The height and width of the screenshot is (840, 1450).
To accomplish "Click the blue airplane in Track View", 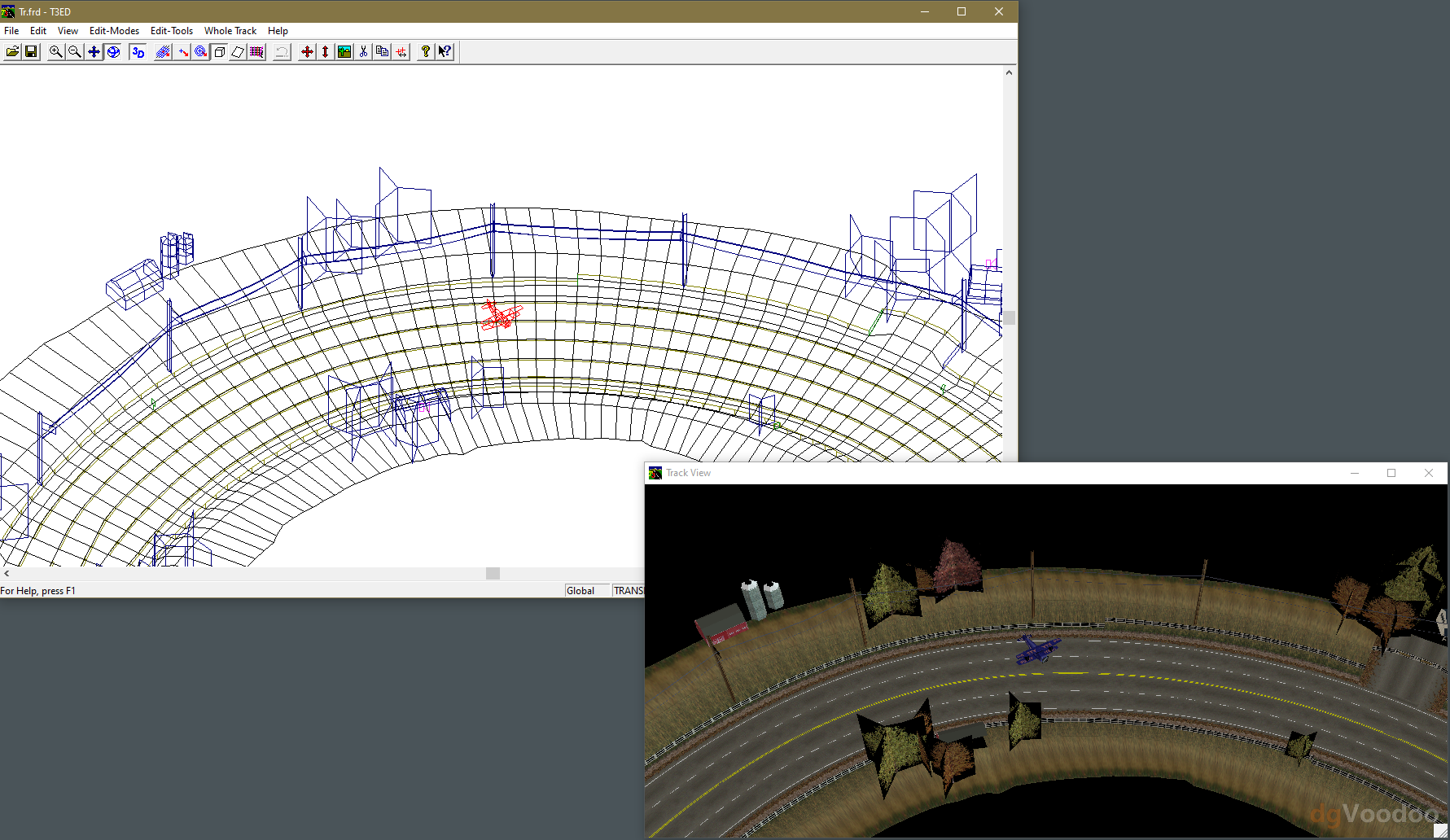I will [1037, 650].
